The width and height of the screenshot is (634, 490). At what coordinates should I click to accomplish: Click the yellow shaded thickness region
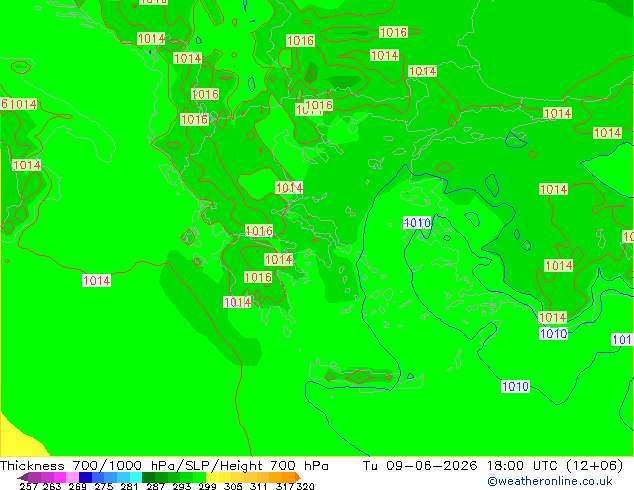coord(18,441)
